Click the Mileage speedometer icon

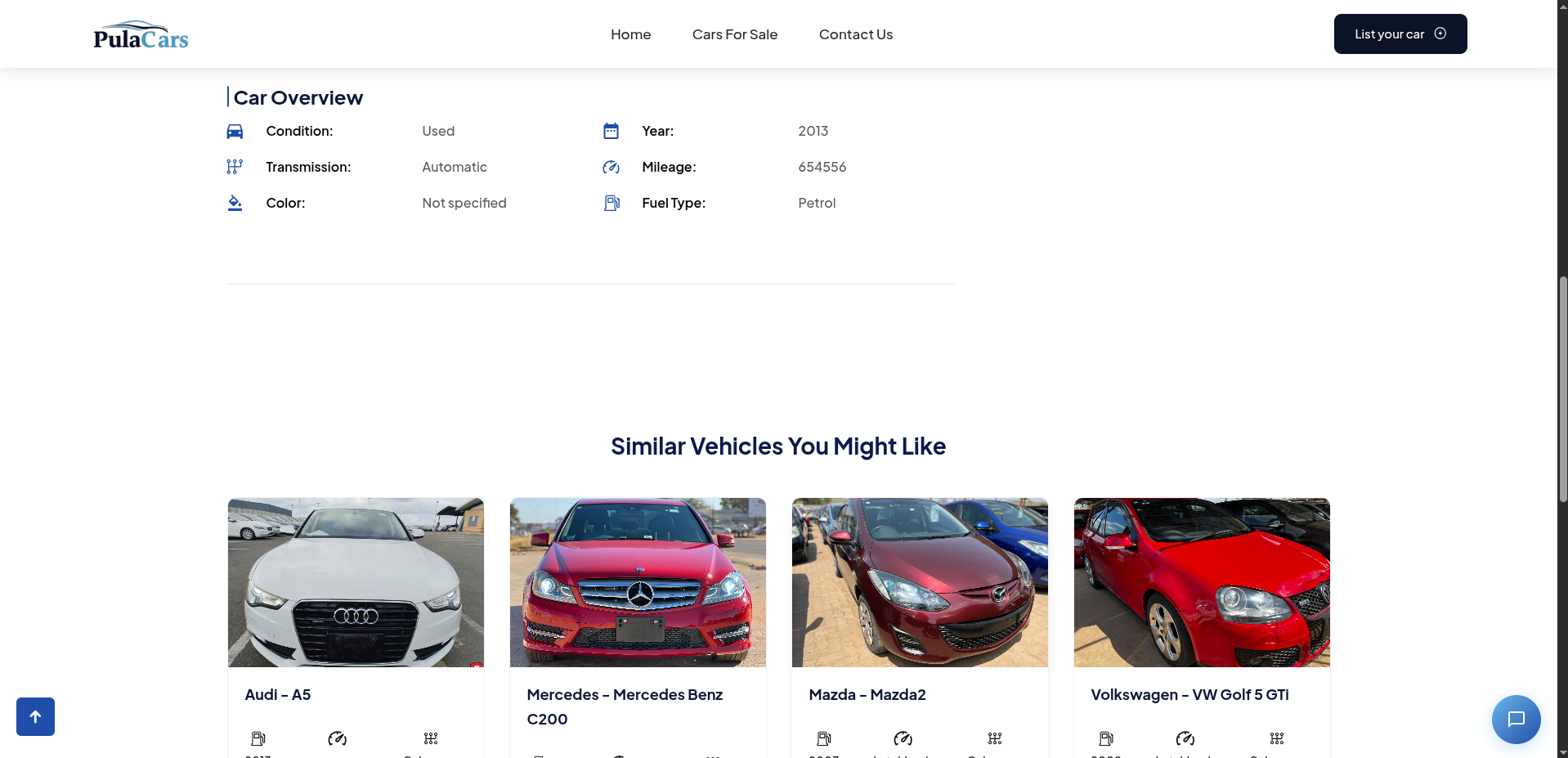611,167
